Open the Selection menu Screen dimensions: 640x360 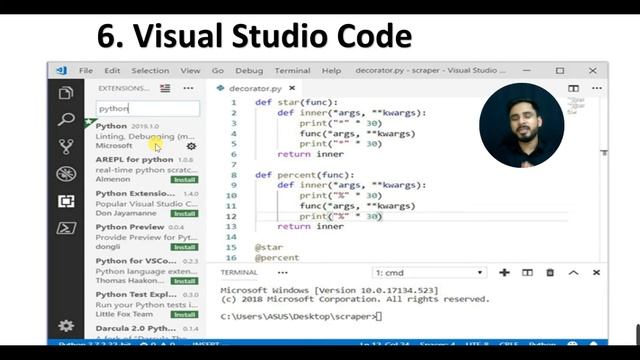coord(150,71)
